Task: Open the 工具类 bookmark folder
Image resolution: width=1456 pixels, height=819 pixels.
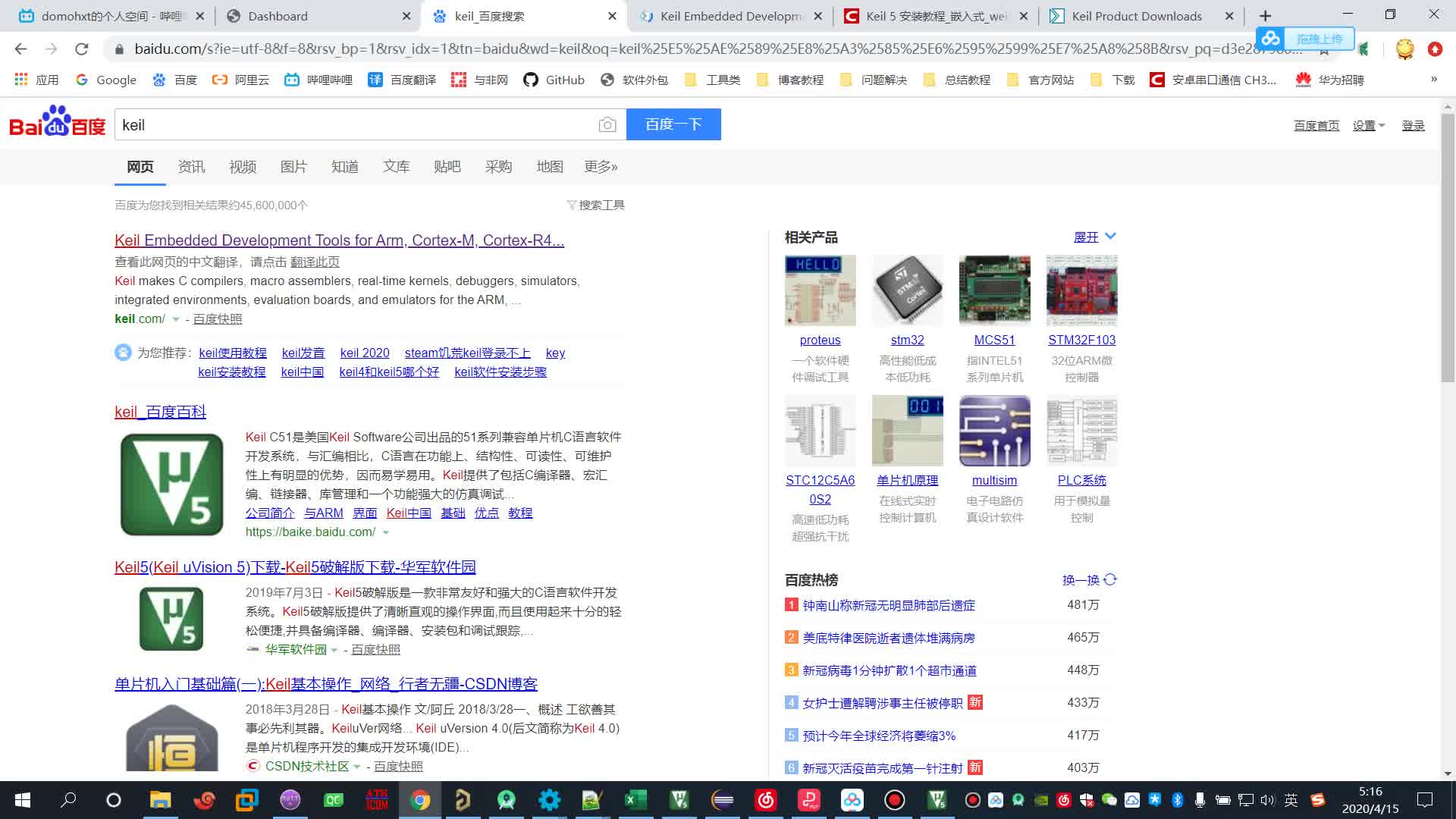Action: point(712,80)
